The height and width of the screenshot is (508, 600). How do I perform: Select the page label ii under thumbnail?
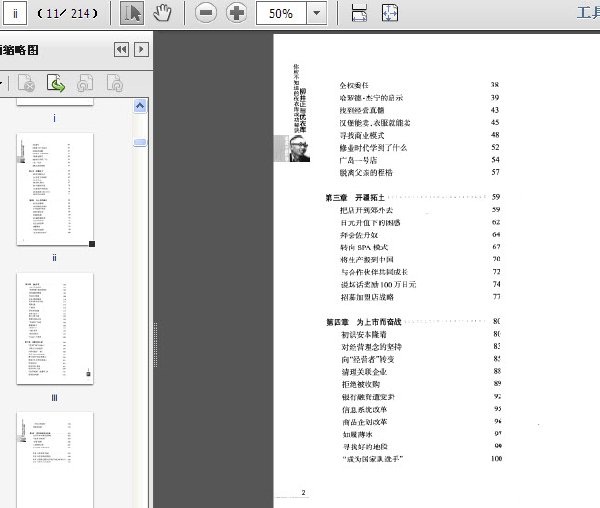coord(54,258)
